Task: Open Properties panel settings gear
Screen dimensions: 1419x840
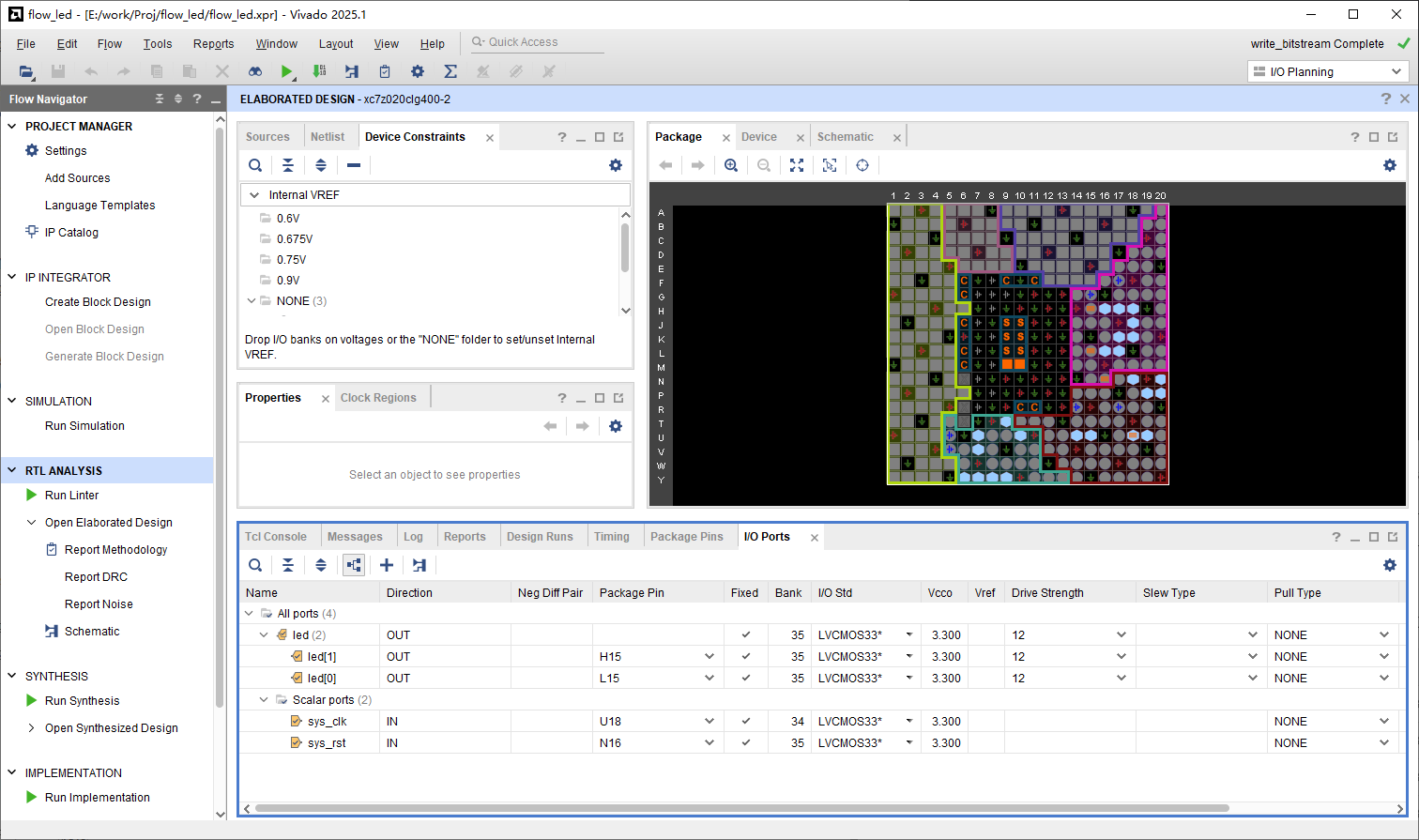Action: click(616, 426)
